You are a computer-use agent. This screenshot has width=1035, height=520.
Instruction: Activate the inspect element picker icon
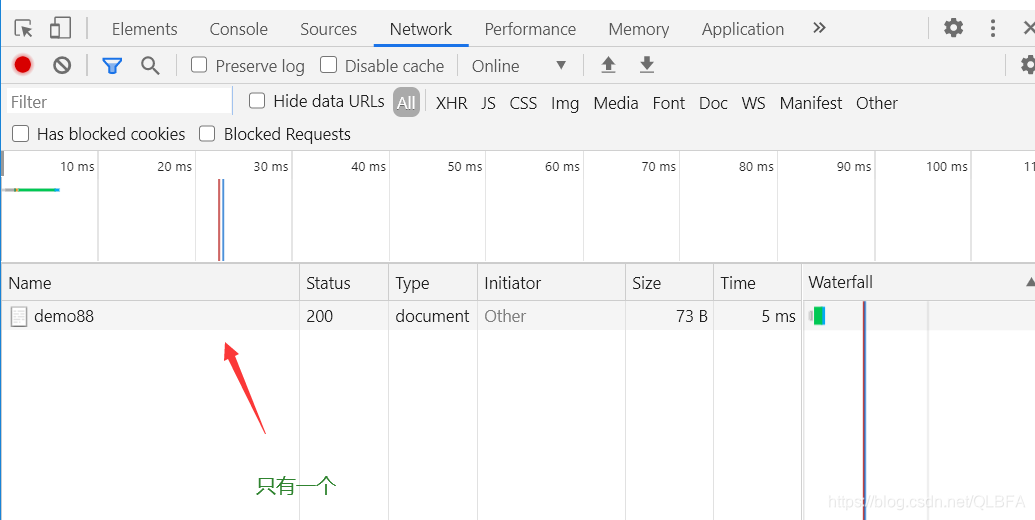(24, 28)
